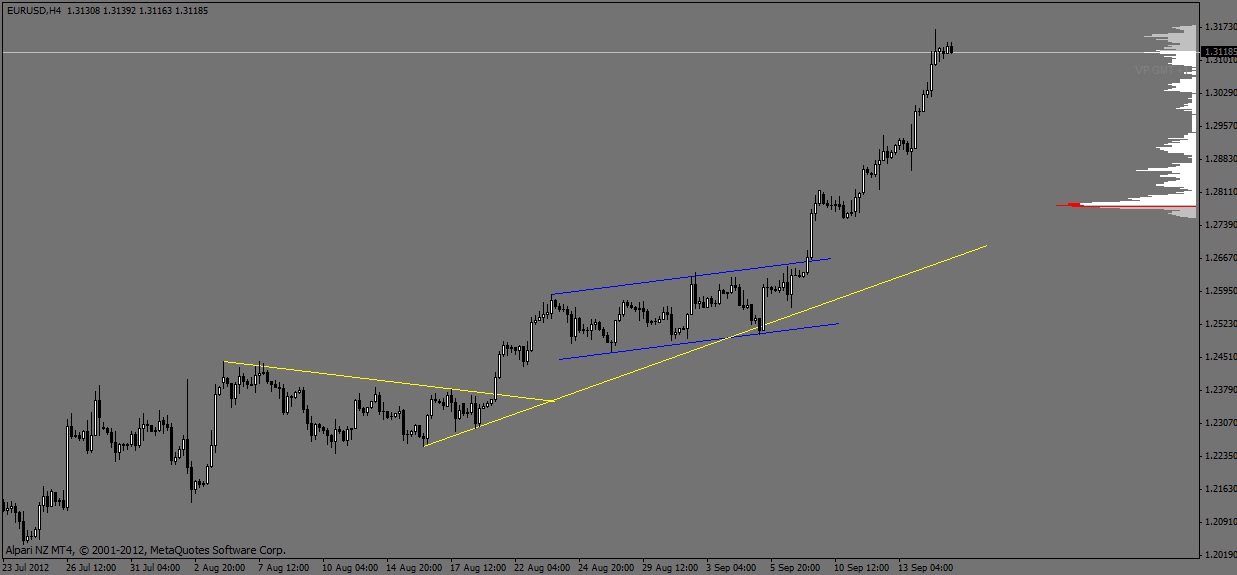Click the white volume profile histogram
This screenshot has height=575, width=1237.
tap(1172, 120)
